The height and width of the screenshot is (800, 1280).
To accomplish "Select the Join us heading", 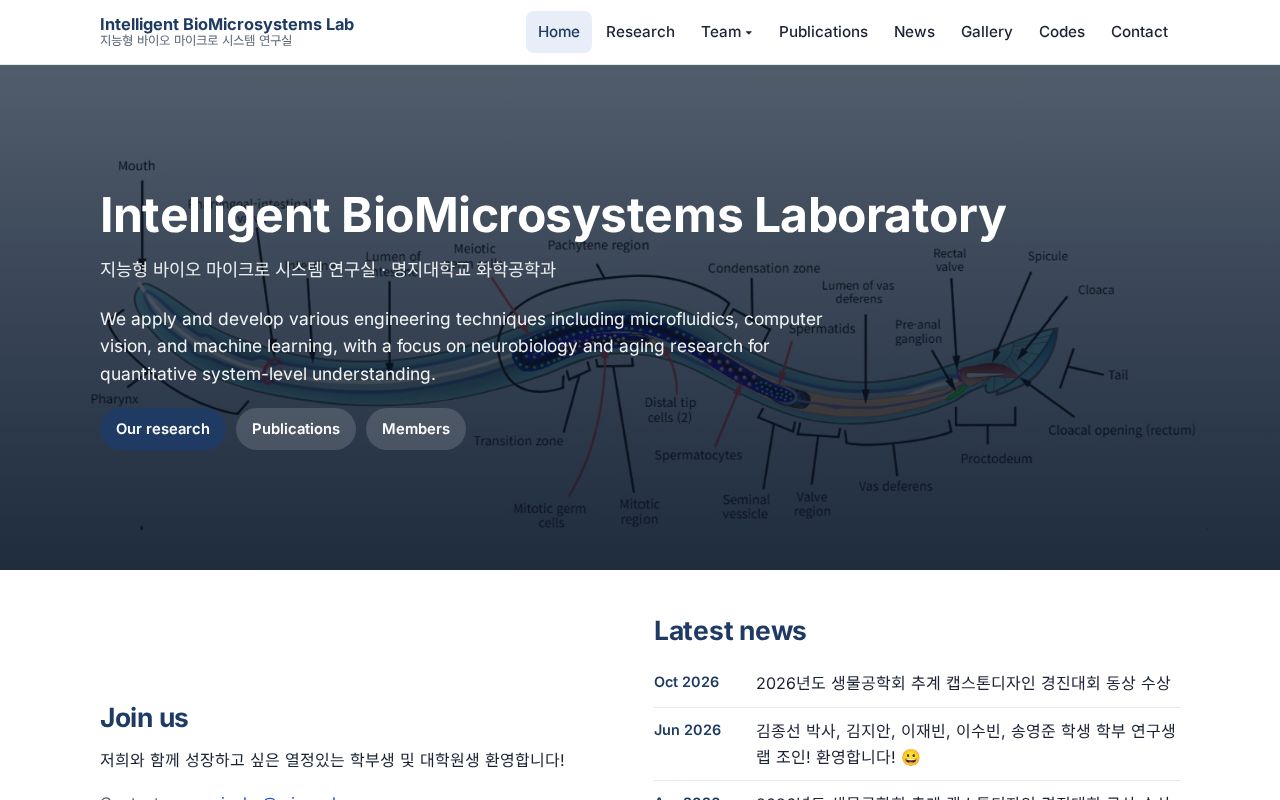I will (x=144, y=718).
